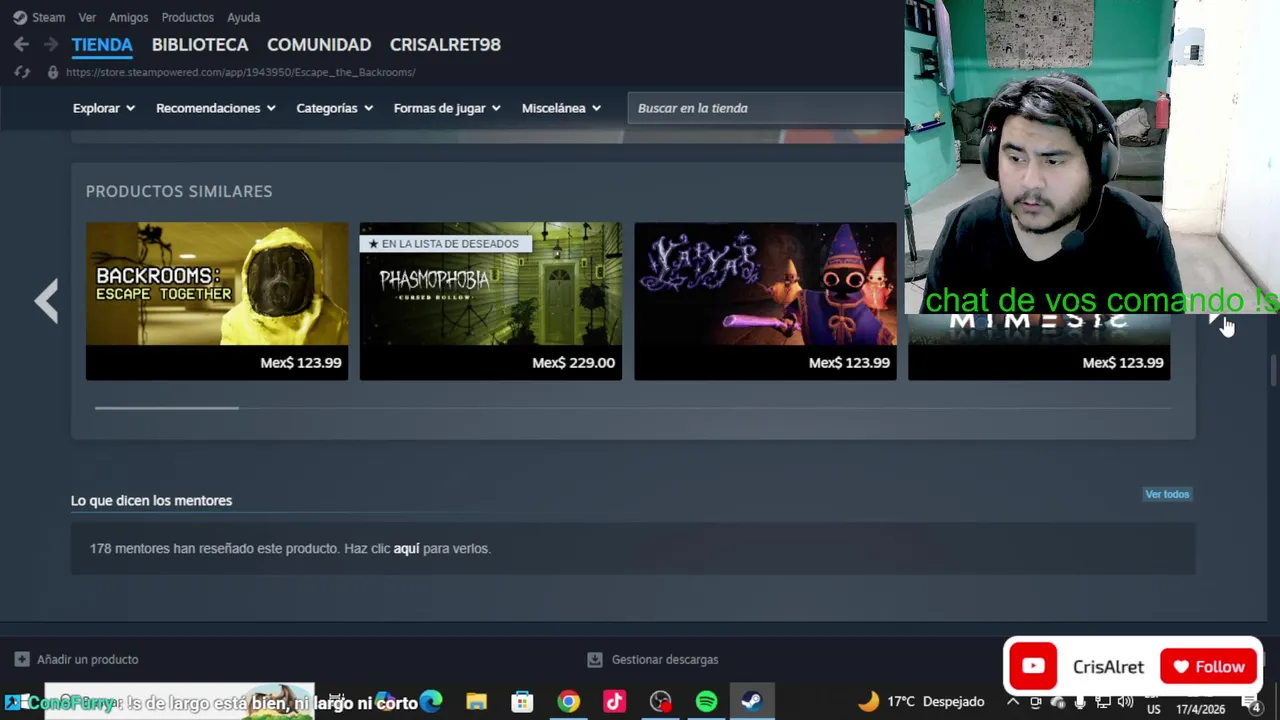Reload the store page with the refresh icon
The width and height of the screenshot is (1280, 720).
(21, 72)
